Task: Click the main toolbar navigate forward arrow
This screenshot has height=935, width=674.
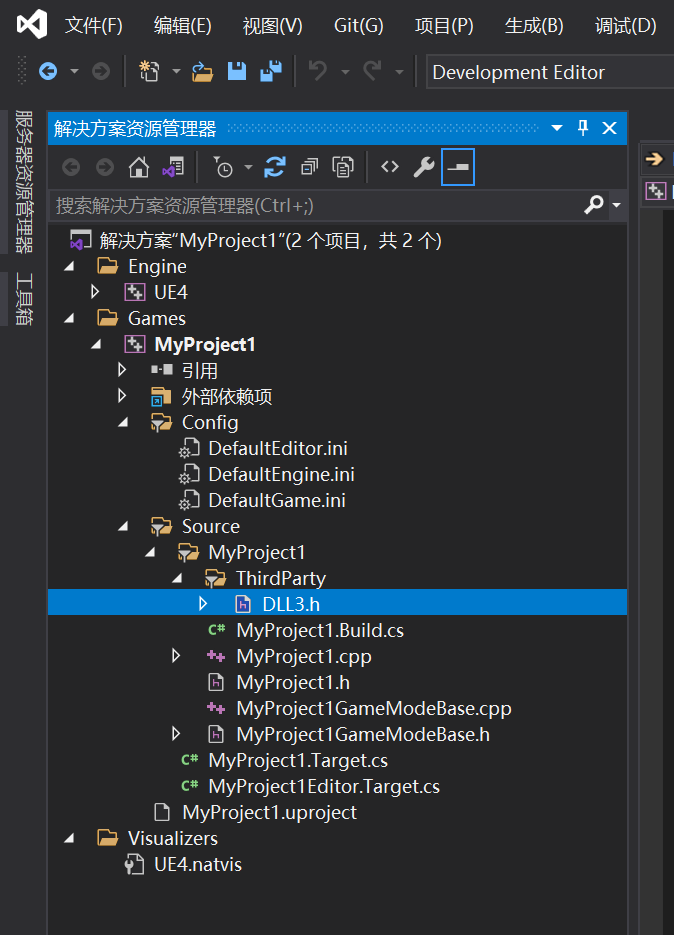Action: (x=101, y=72)
